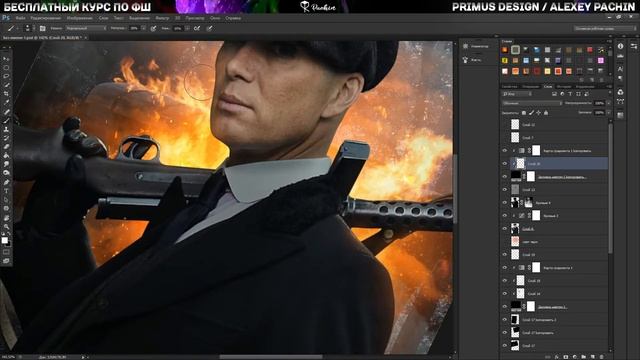Click the Add layer mask icon
This screenshot has height=360, width=640.
566,357
